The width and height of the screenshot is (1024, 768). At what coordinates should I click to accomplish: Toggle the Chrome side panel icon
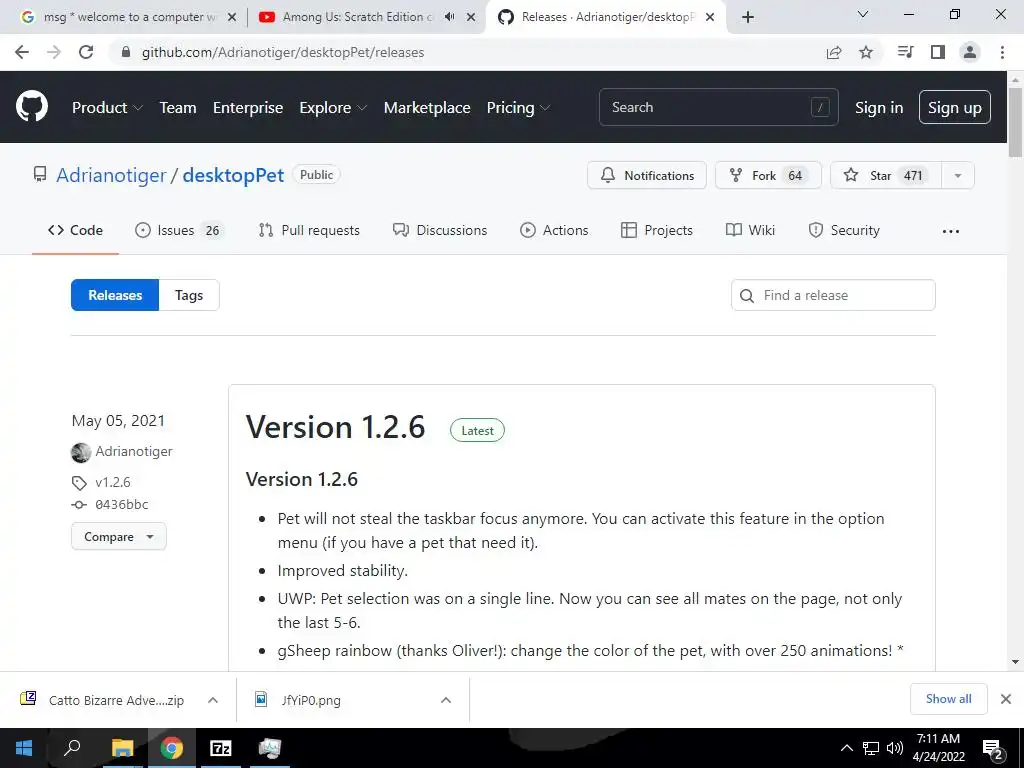point(938,52)
